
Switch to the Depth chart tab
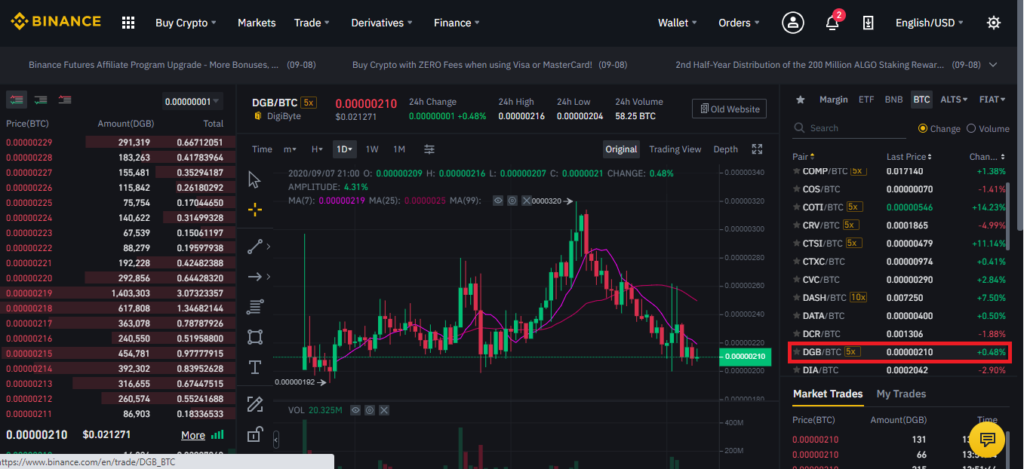click(x=726, y=149)
